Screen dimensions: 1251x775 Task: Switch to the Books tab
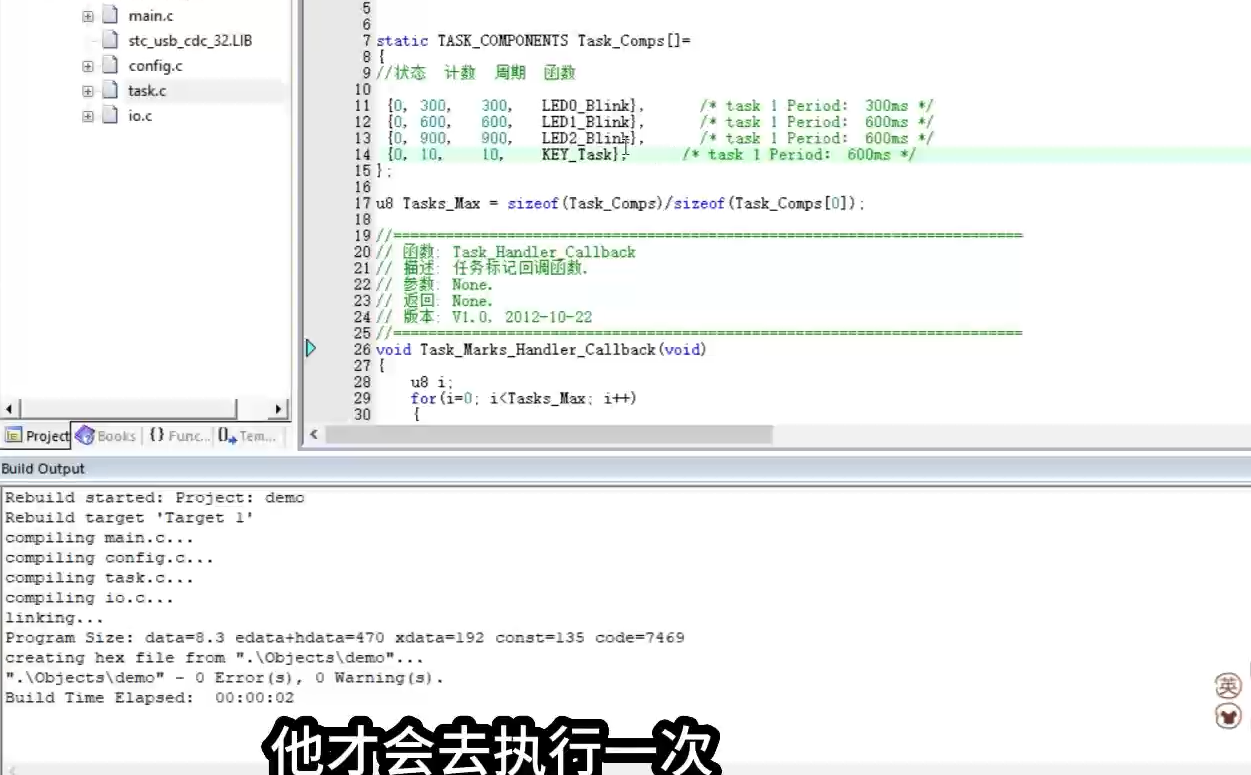click(x=106, y=436)
